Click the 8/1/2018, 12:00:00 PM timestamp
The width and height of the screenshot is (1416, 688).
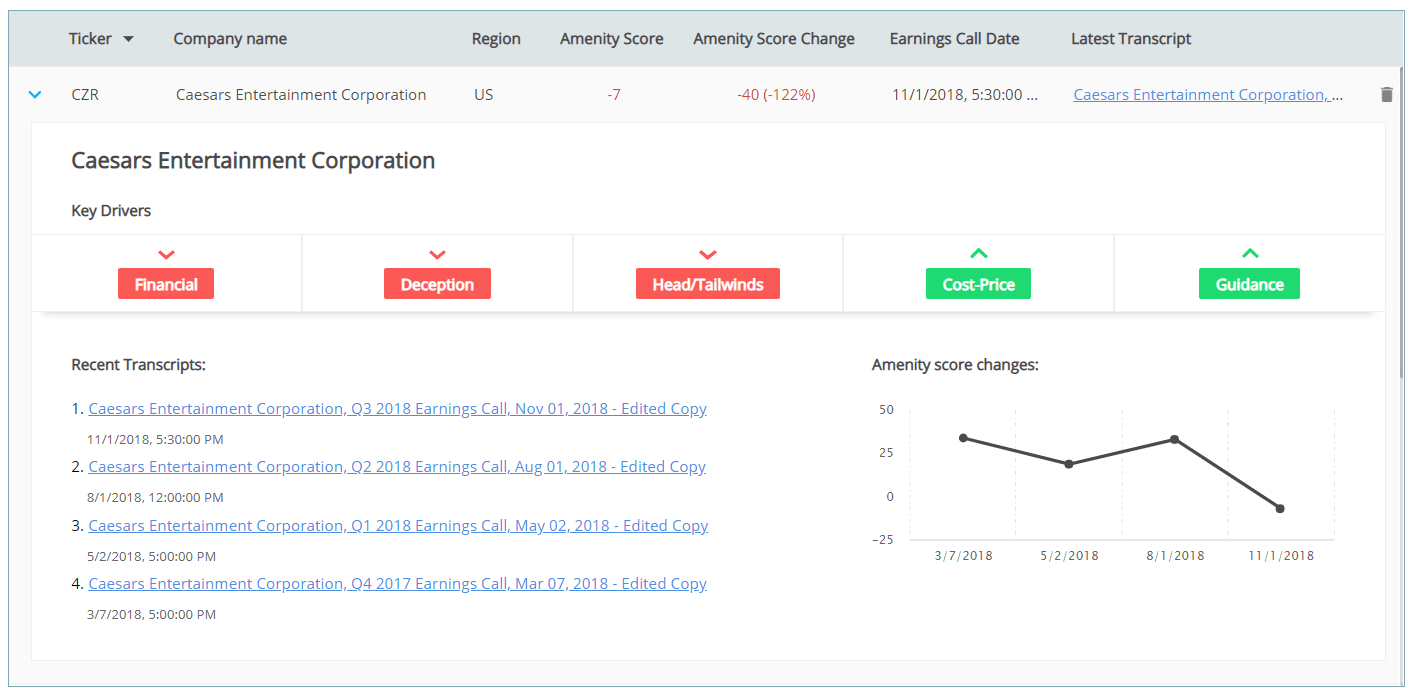click(155, 498)
